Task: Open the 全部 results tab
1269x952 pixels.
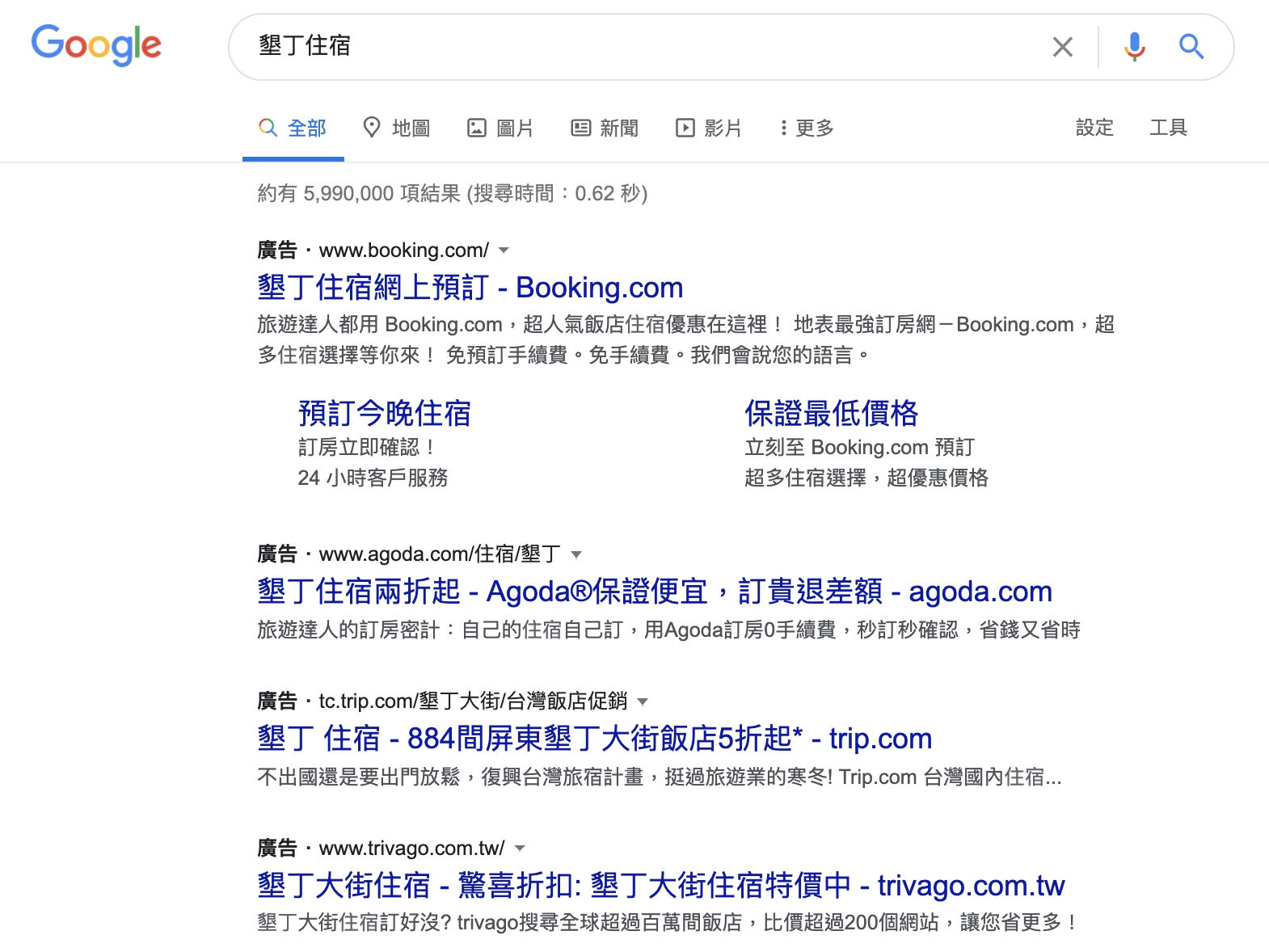Action: [x=293, y=128]
